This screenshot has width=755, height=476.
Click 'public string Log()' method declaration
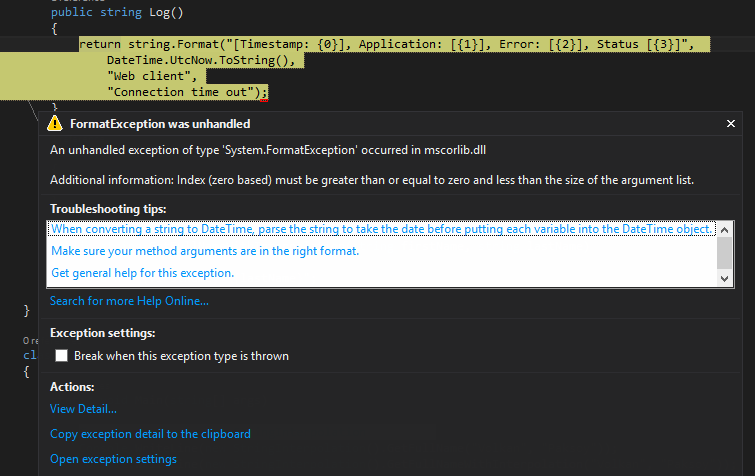117,12
